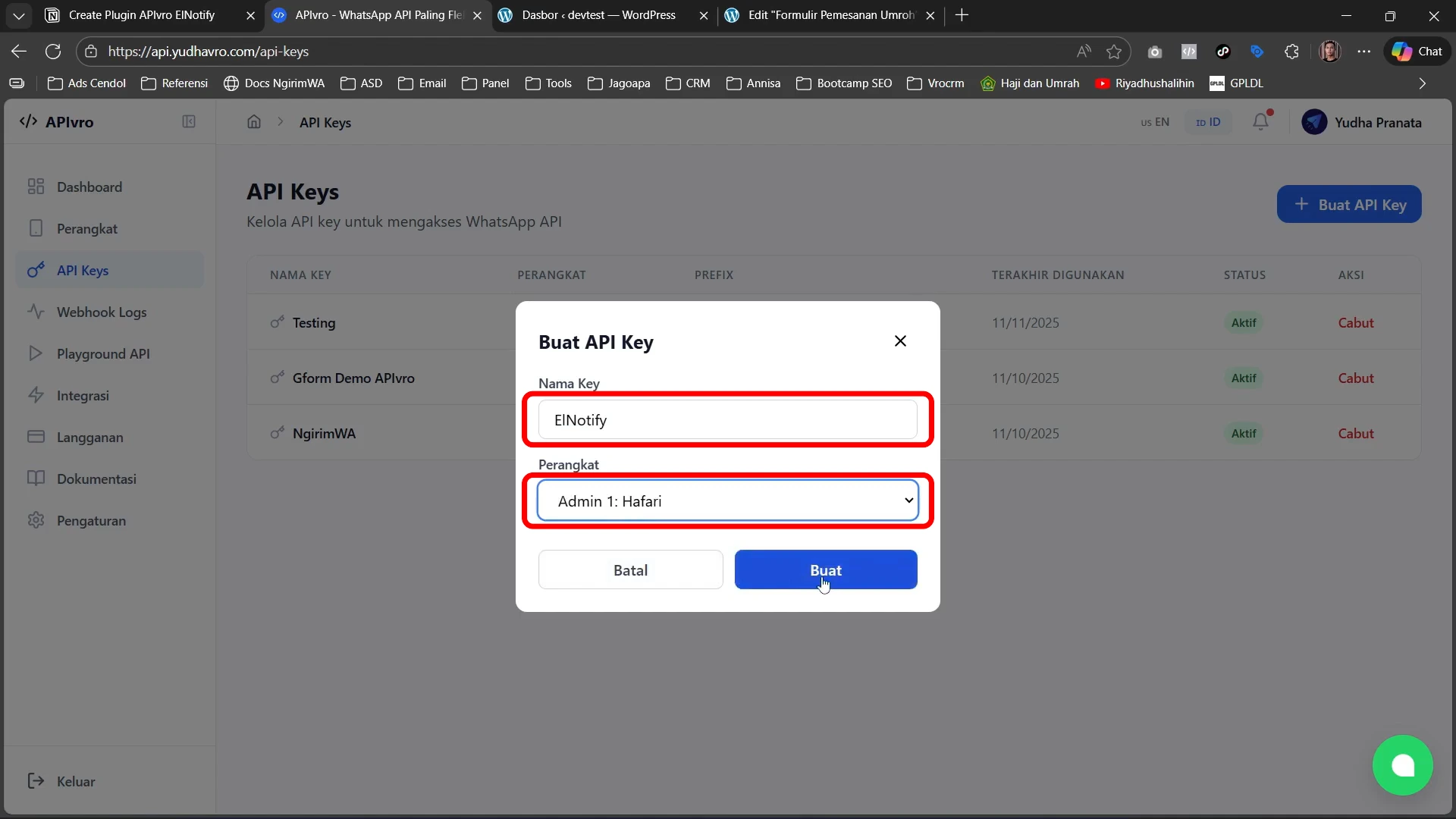Screen dimensions: 1456x819
Task: Open the notifications bell icon
Action: tap(1260, 121)
